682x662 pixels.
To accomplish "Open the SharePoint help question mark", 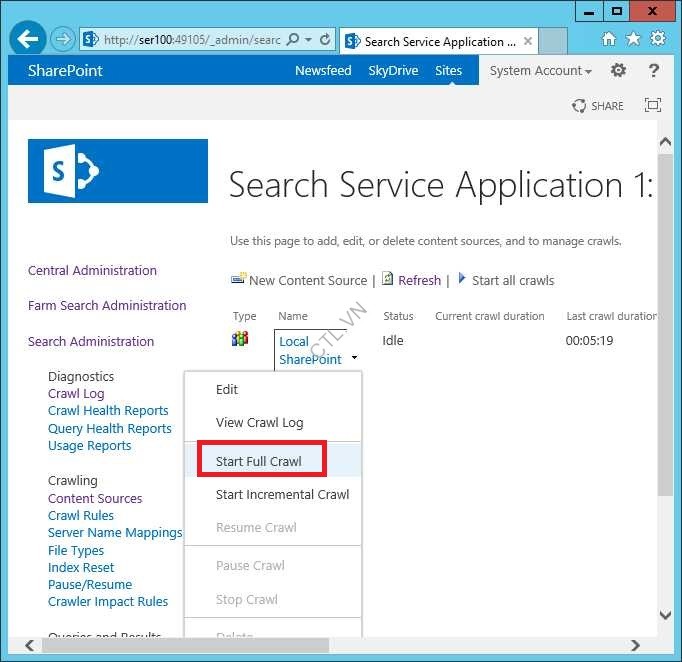I will (654, 71).
